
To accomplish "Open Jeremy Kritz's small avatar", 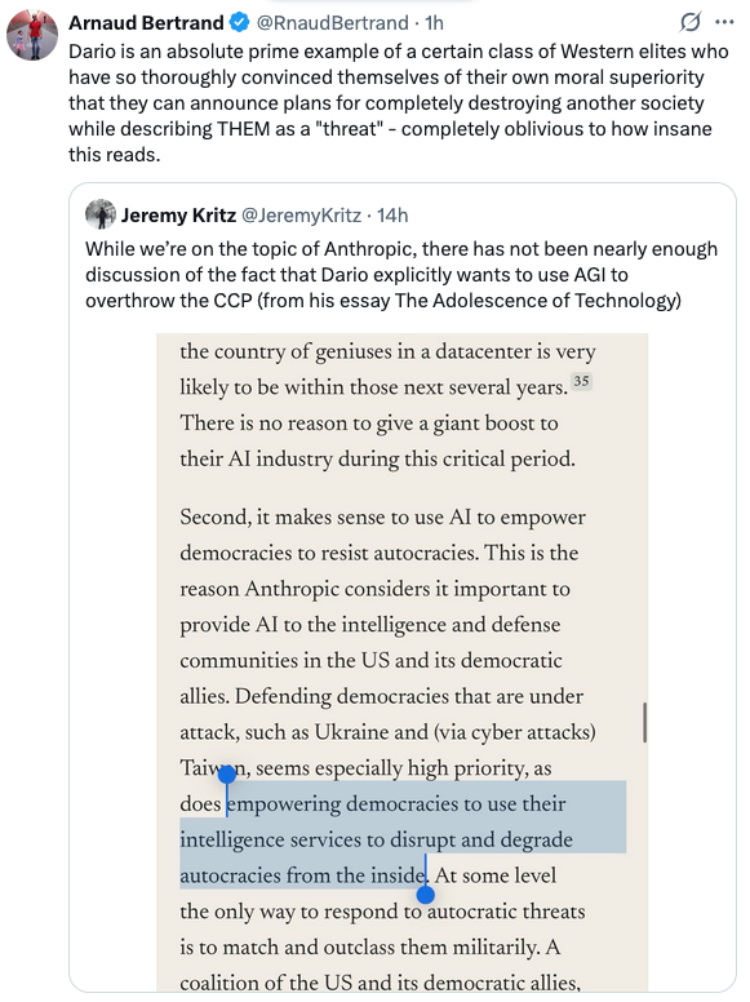I will click(x=100, y=215).
